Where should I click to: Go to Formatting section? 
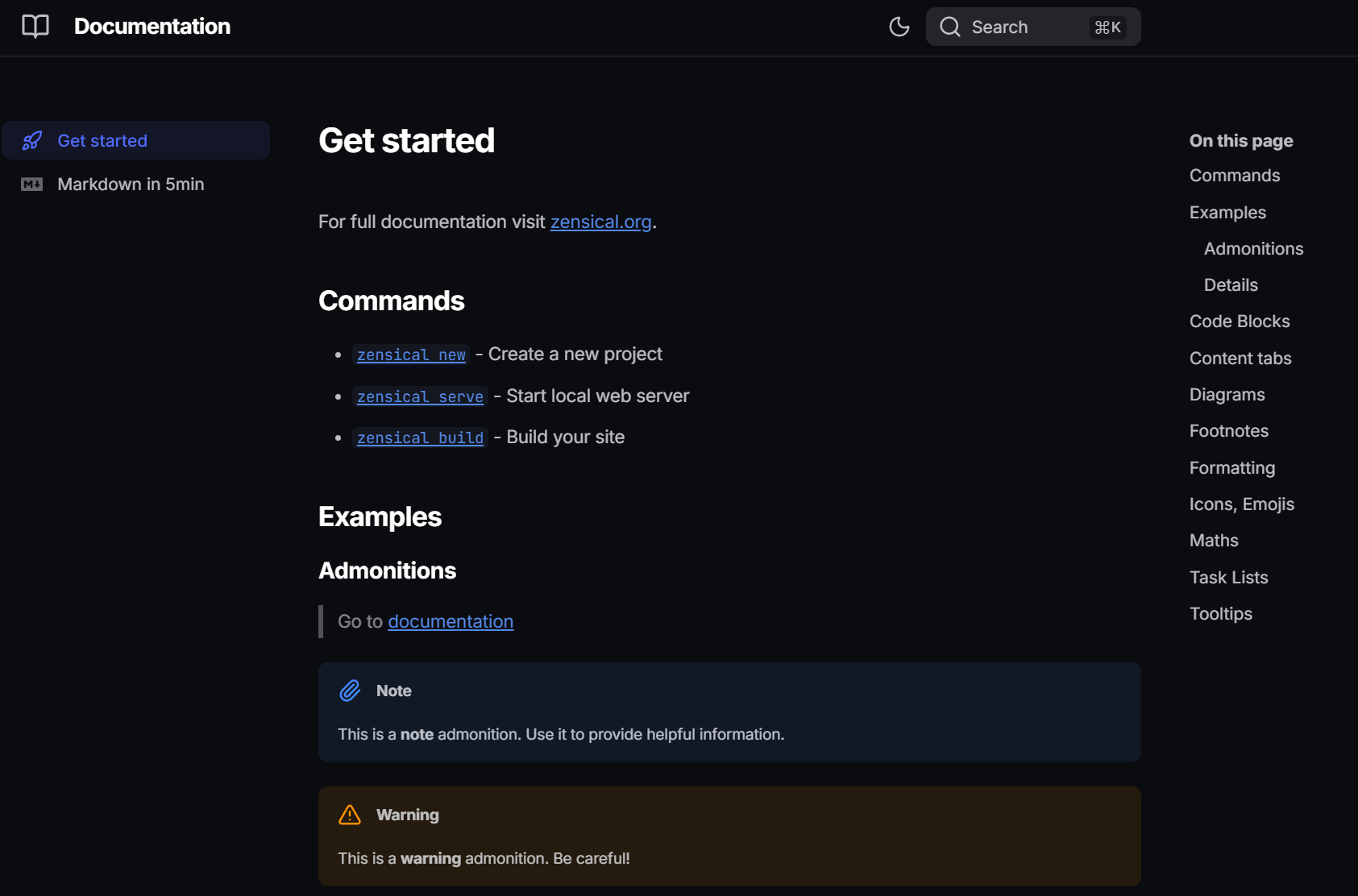1232,468
